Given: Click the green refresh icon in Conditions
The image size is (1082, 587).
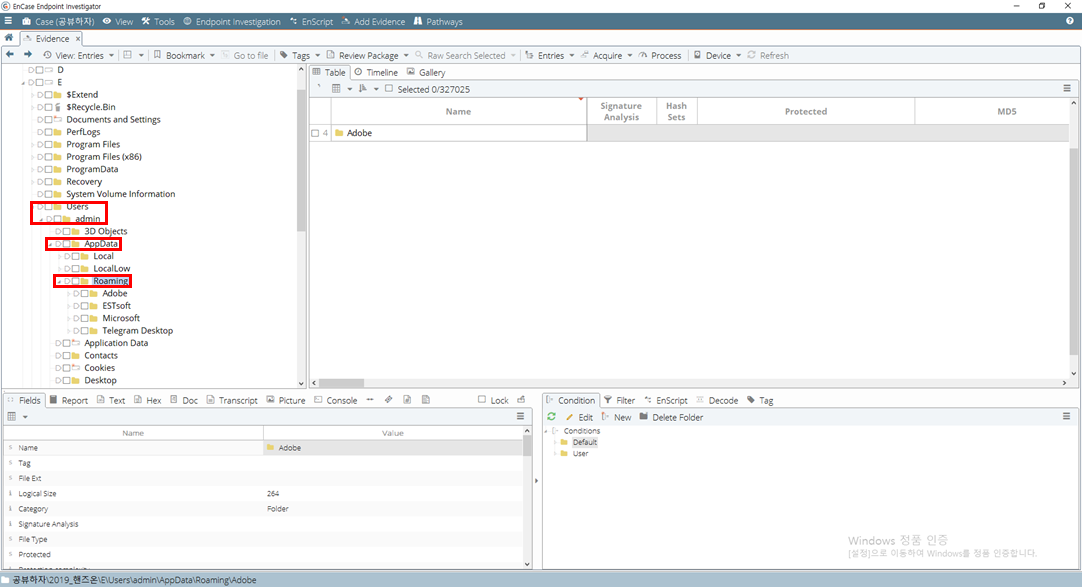Looking at the screenshot, I should point(551,417).
